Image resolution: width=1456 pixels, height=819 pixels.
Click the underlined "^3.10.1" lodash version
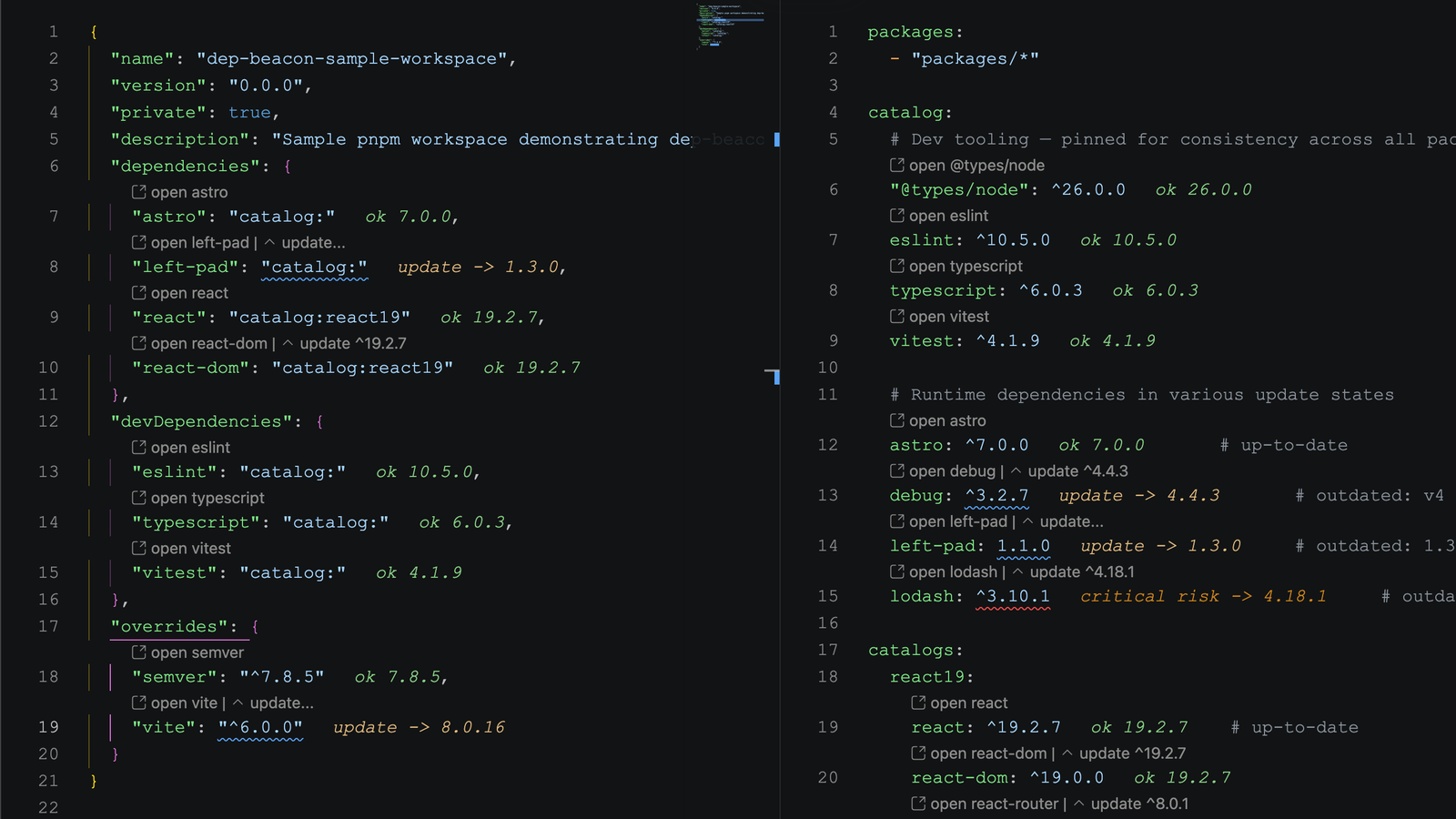tap(1013, 596)
